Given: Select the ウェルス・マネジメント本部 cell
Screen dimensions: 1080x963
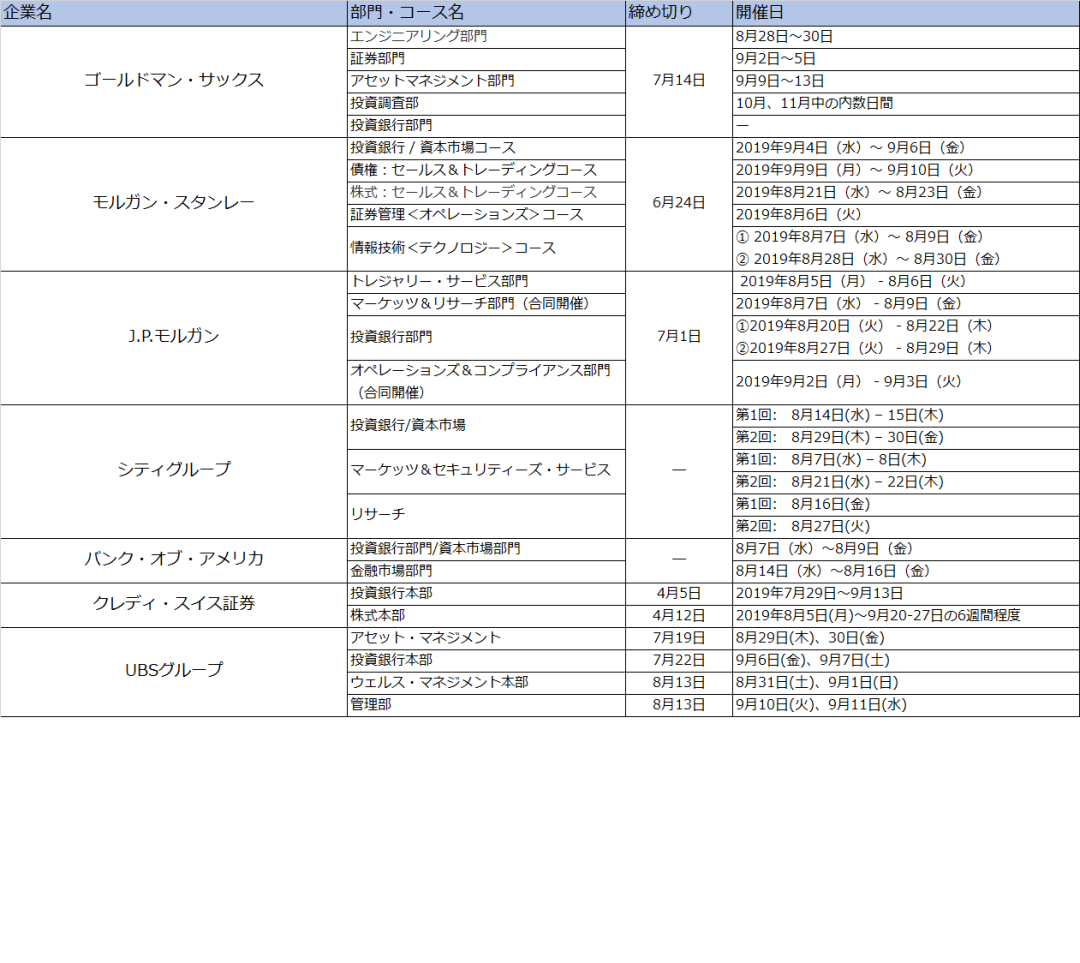Looking at the screenshot, I should [486, 683].
